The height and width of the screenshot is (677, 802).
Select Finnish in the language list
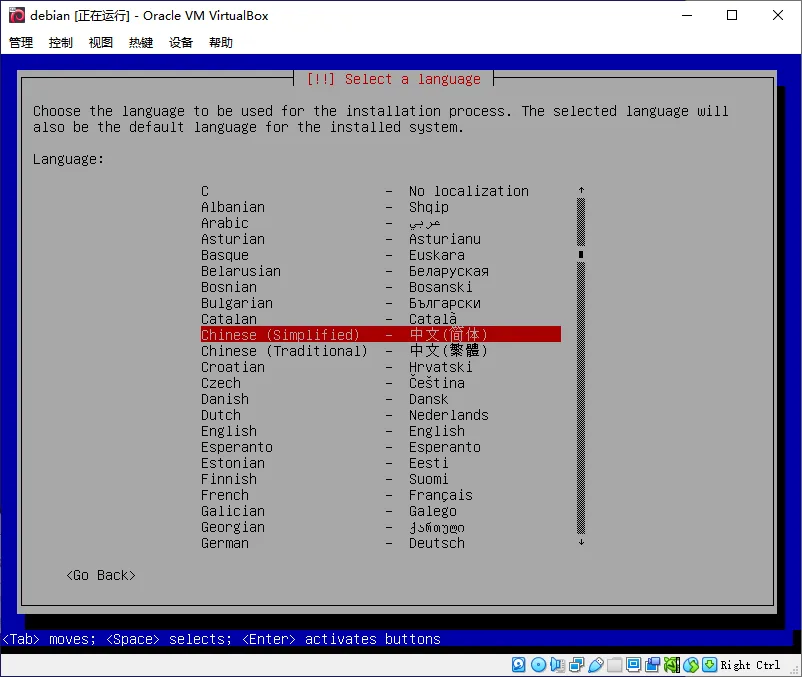381,479
